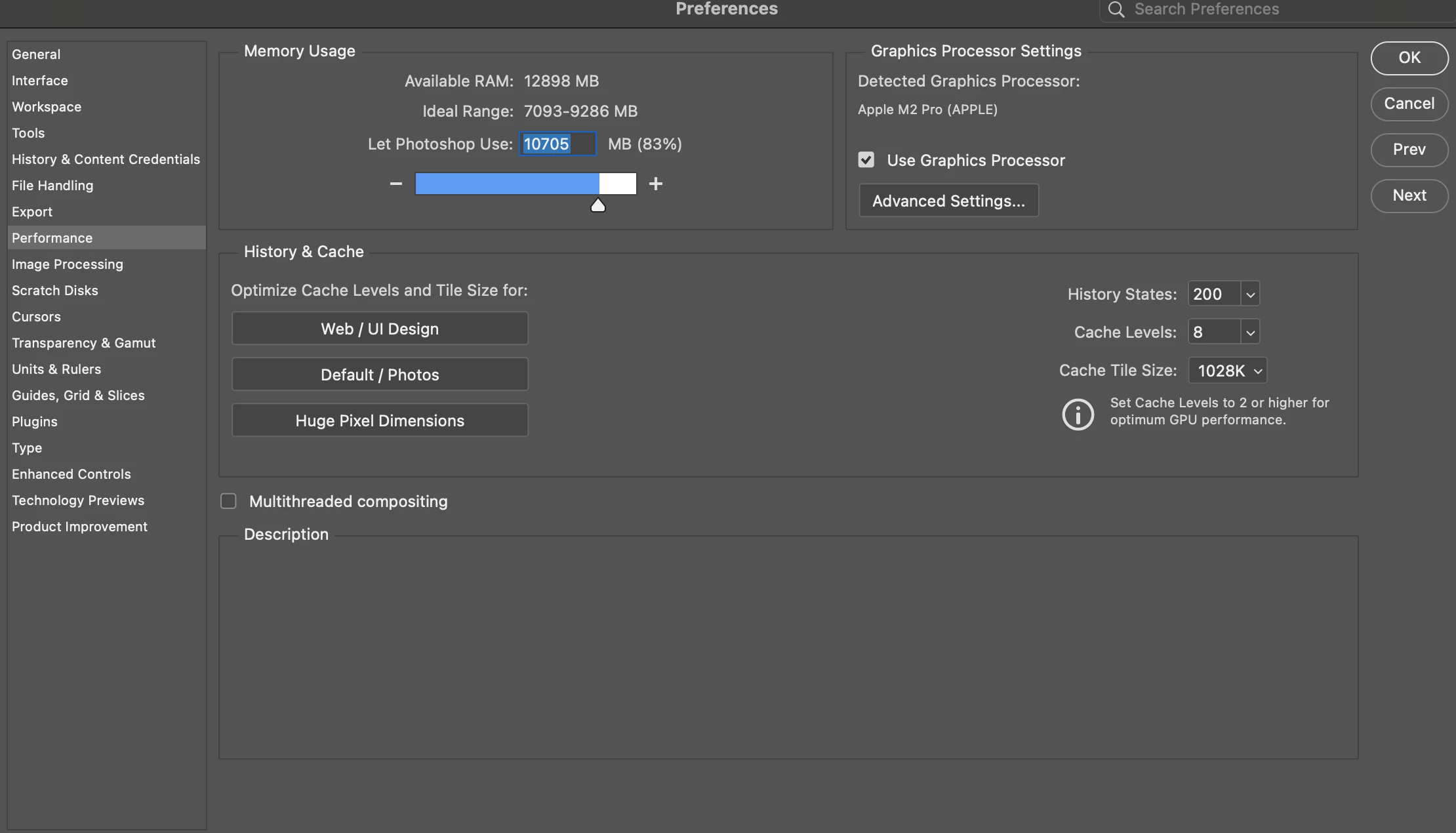The image size is (1456, 833).
Task: Open the Cache Levels dropdown arrow
Action: 1250,333
